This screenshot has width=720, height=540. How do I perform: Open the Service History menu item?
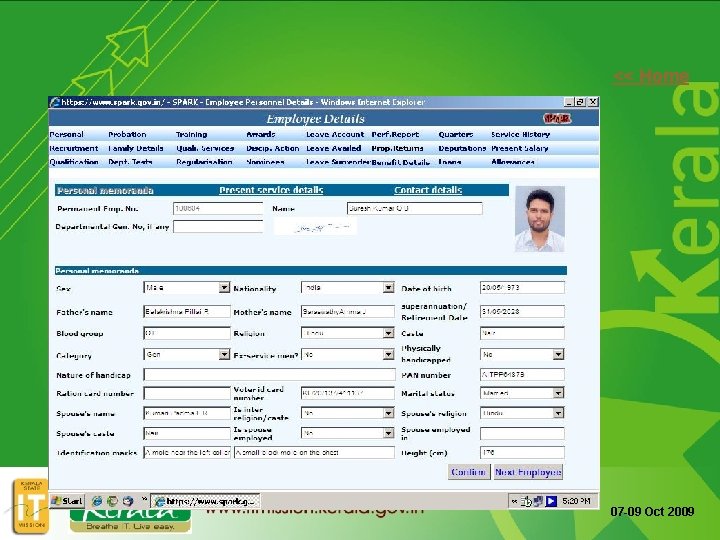(x=520, y=135)
